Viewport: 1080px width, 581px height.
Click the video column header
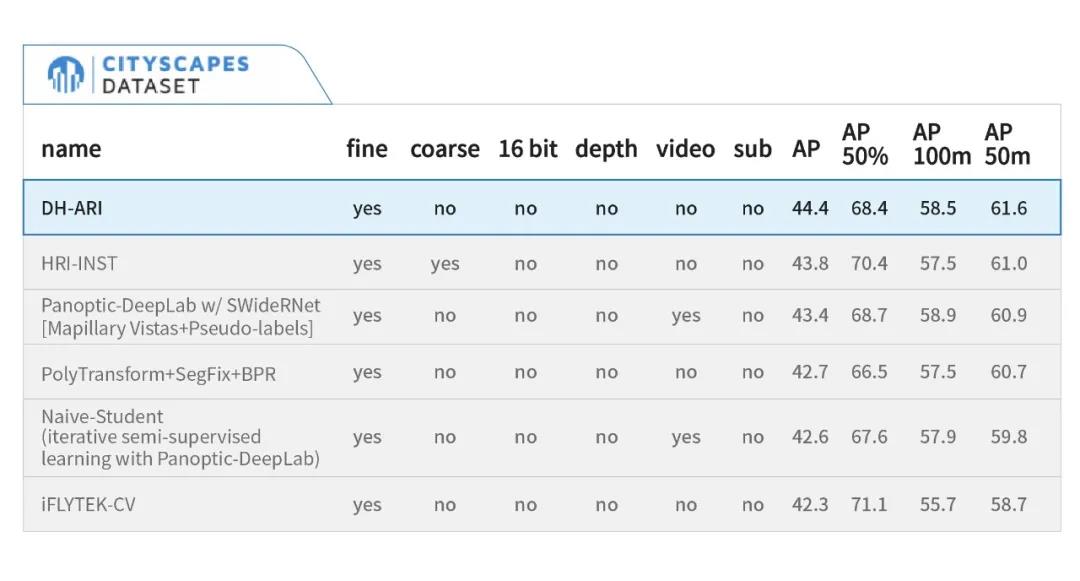click(685, 149)
